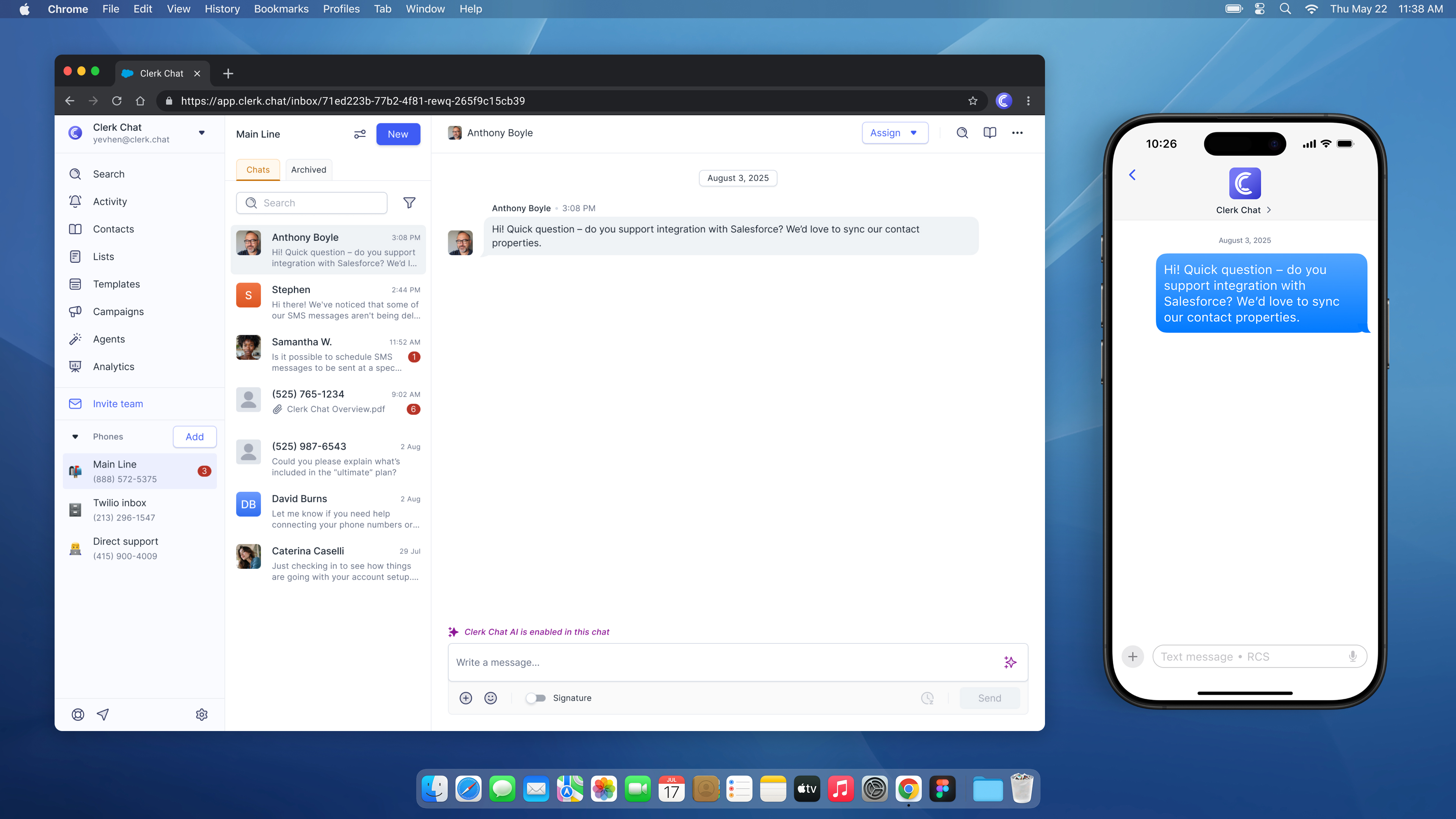Click the add attachment plus icon in composer
The height and width of the screenshot is (819, 1456).
(x=466, y=698)
